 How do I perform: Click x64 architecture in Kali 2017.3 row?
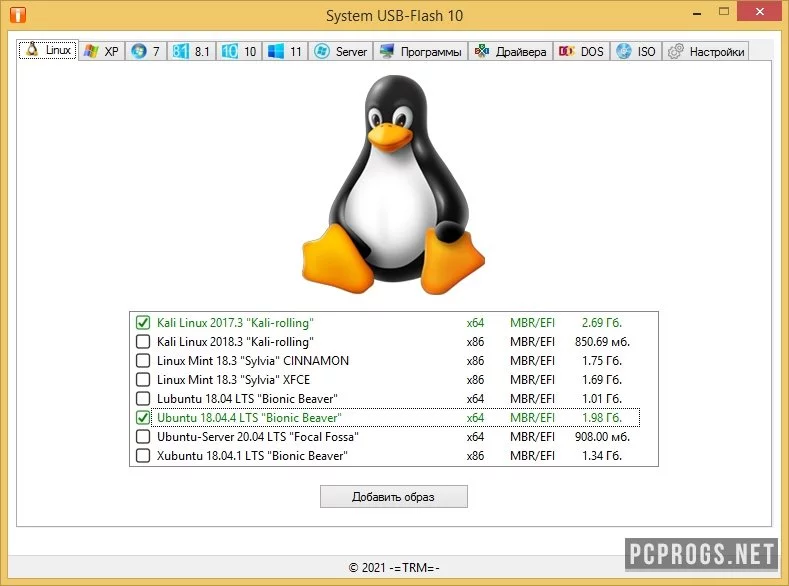[475, 322]
